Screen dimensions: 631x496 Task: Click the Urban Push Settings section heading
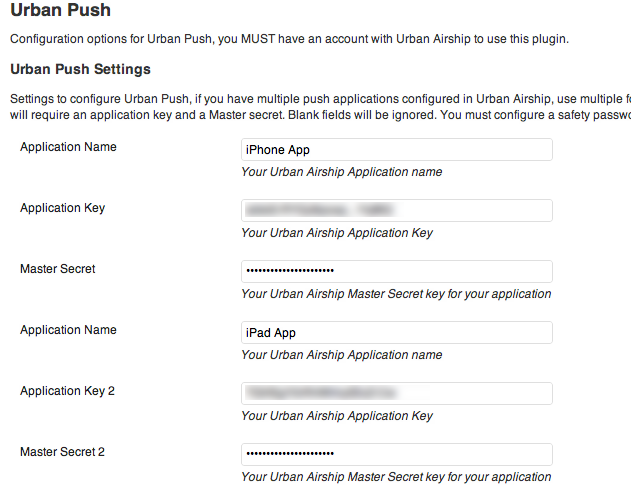(x=80, y=69)
